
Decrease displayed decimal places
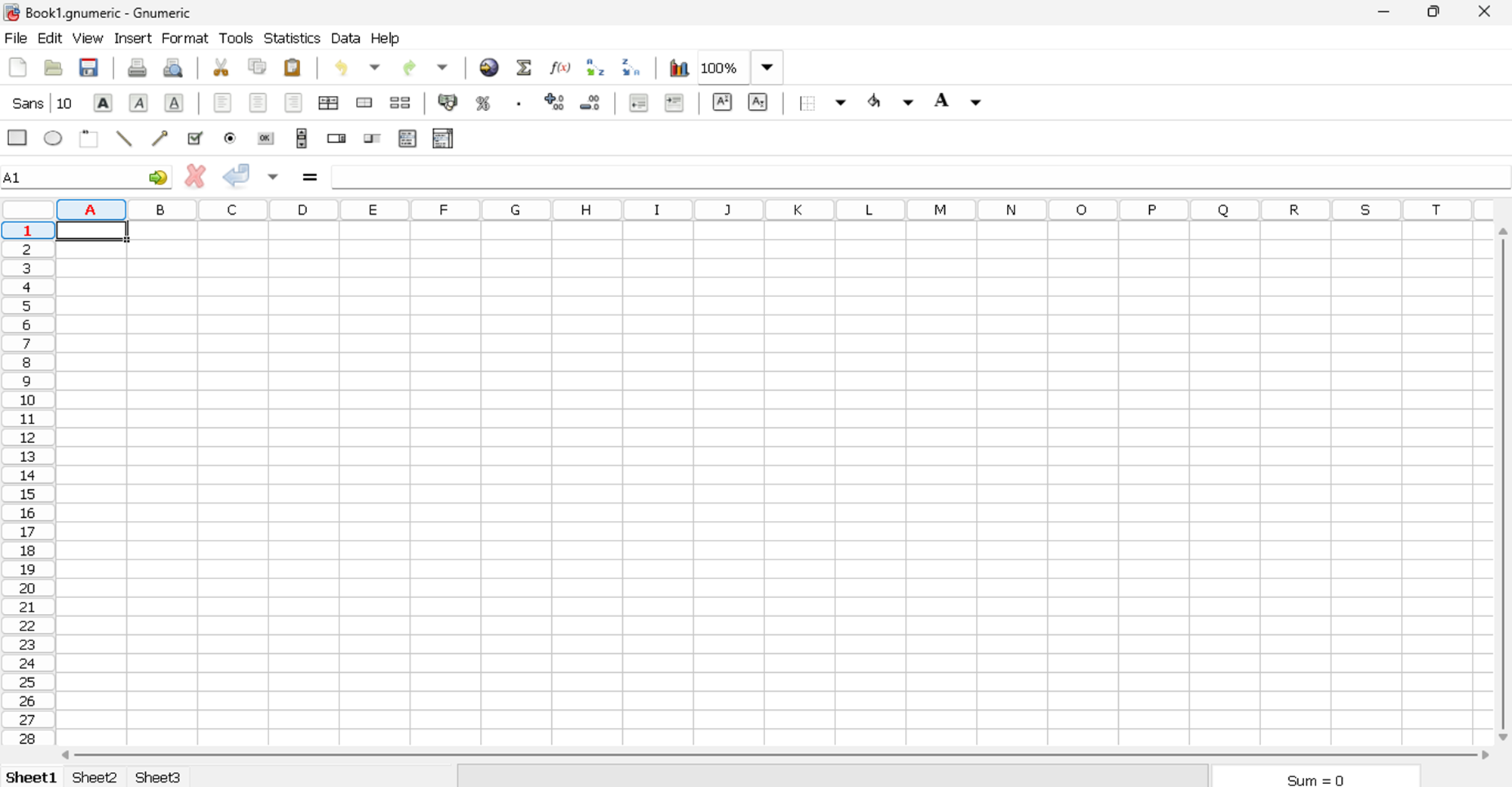click(x=590, y=103)
